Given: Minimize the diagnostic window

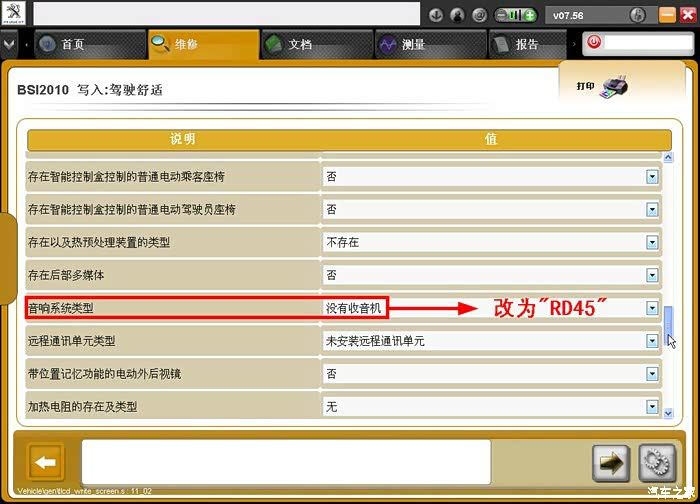Looking at the screenshot, I should click(667, 15).
